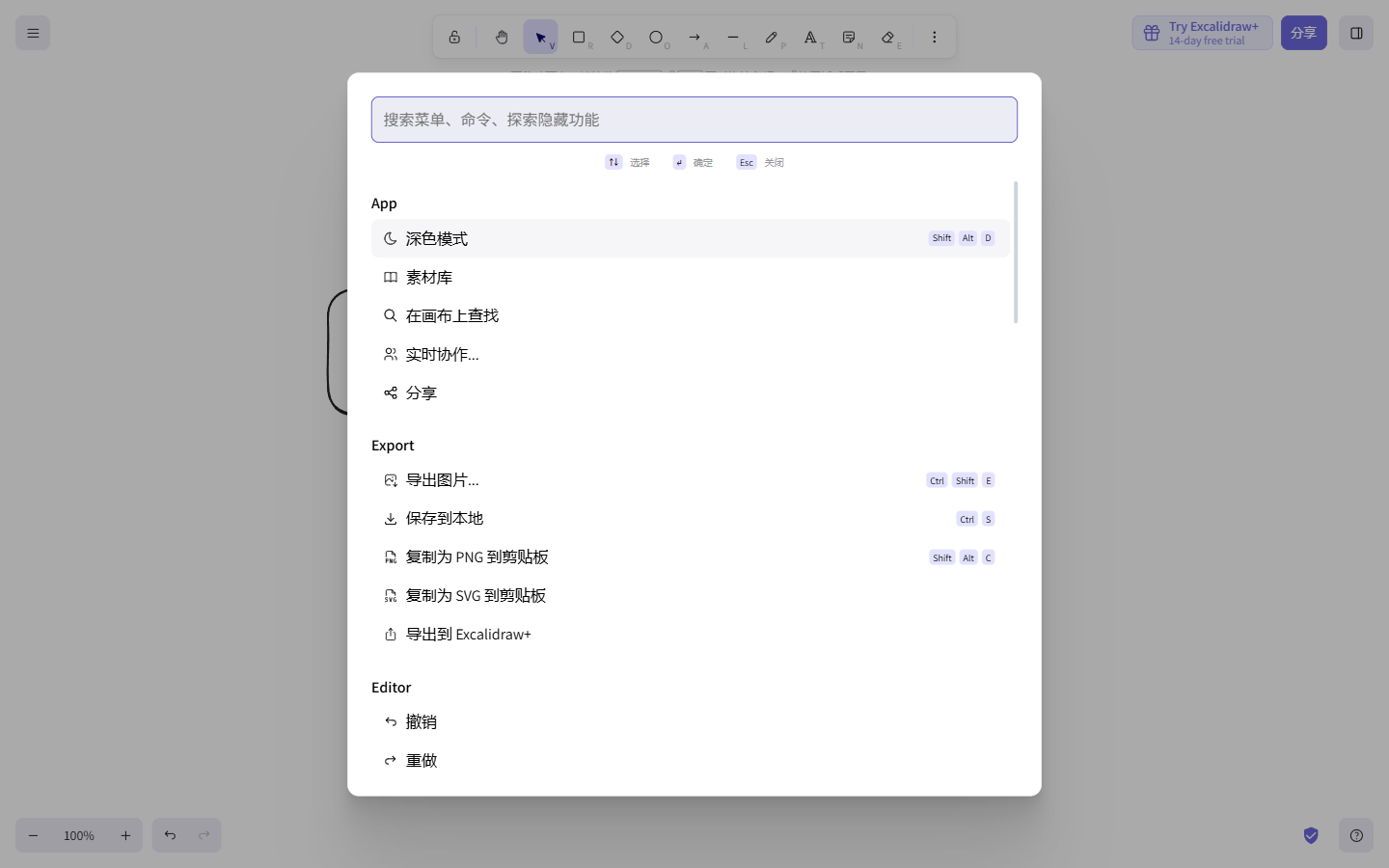Run the 重做 redo command in palette

691,761
